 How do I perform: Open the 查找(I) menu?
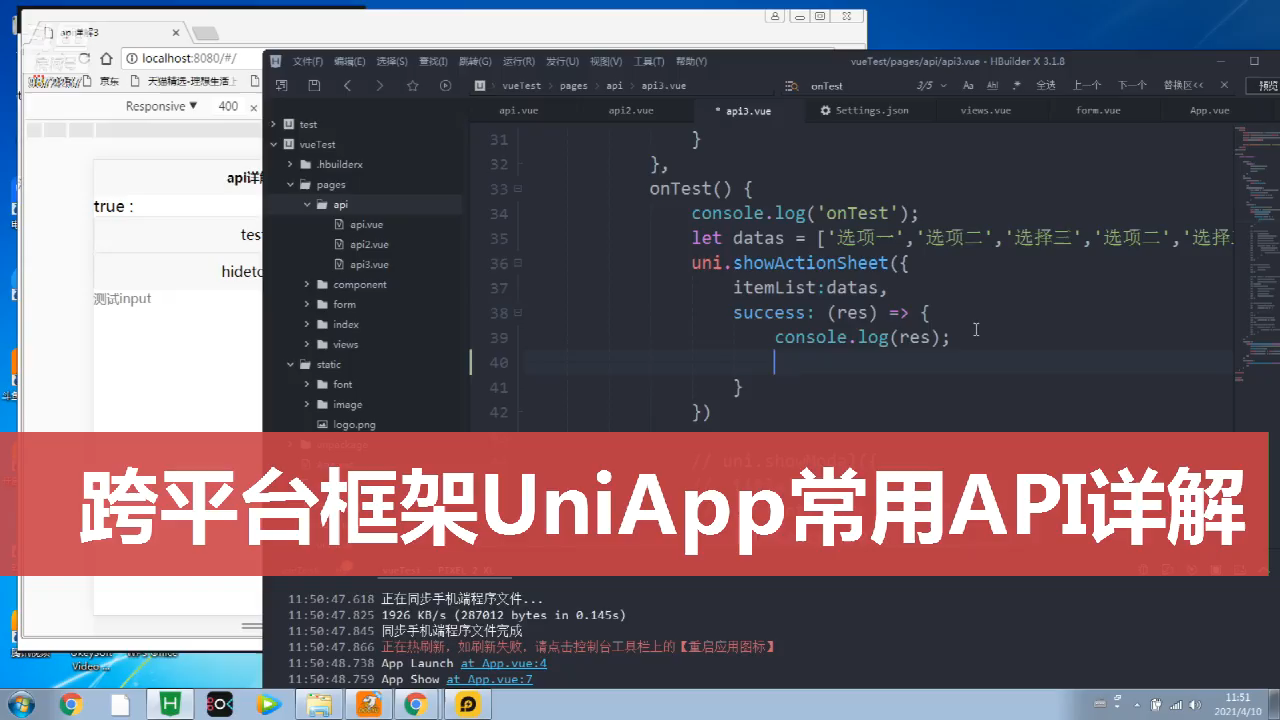(x=434, y=61)
